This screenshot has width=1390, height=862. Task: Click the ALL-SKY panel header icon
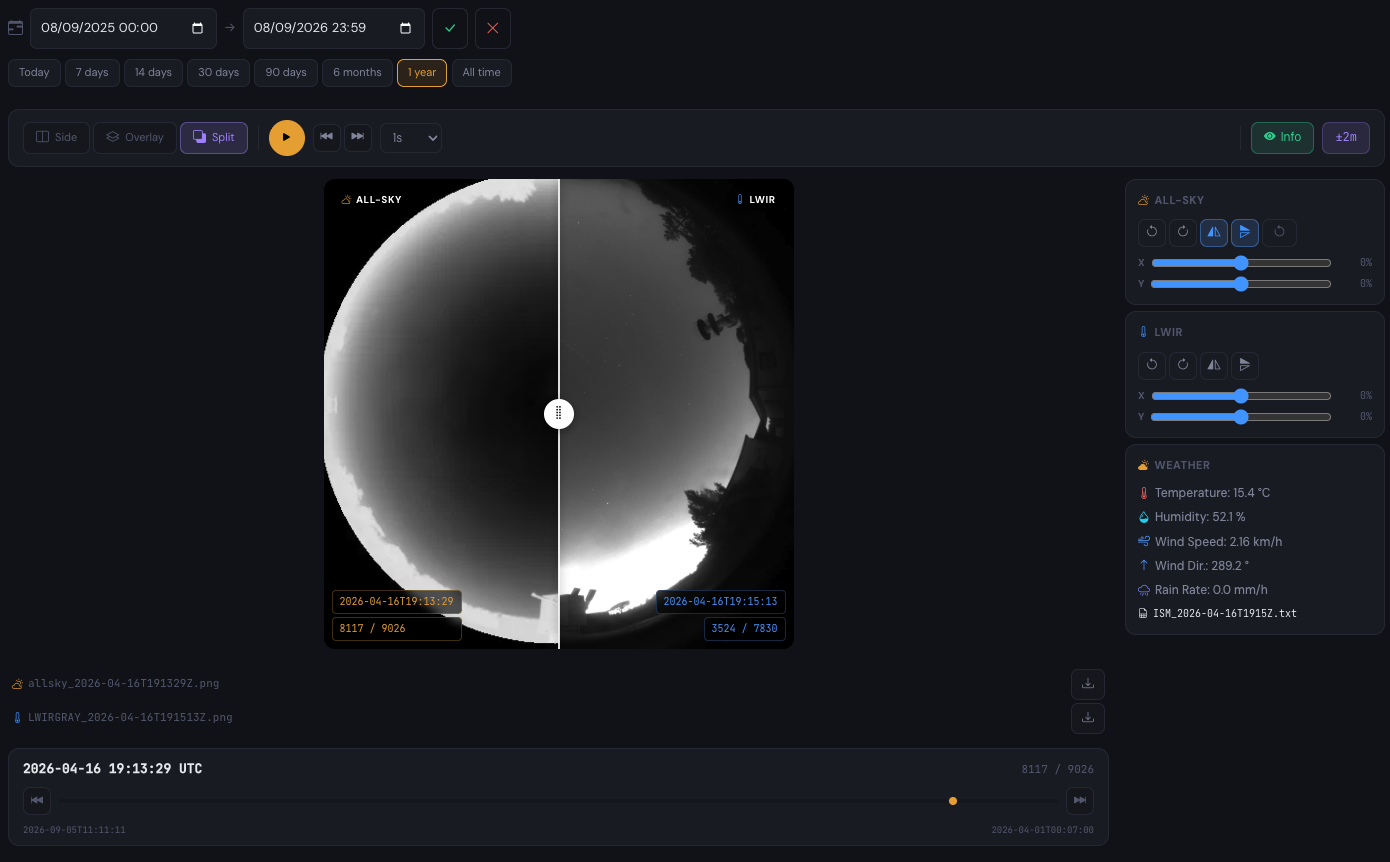(1144, 201)
